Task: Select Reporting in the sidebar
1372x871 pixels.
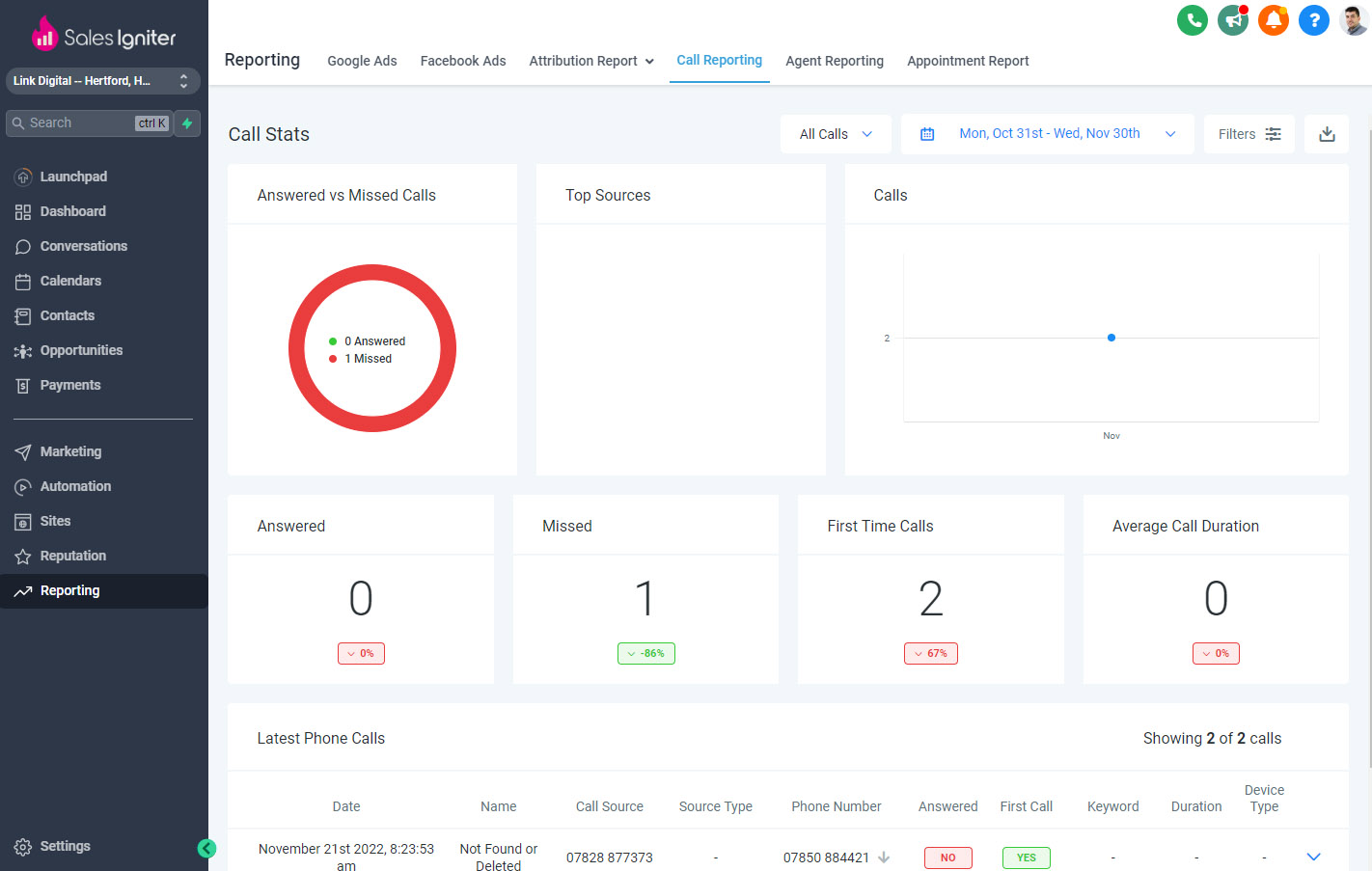Action: (x=104, y=590)
